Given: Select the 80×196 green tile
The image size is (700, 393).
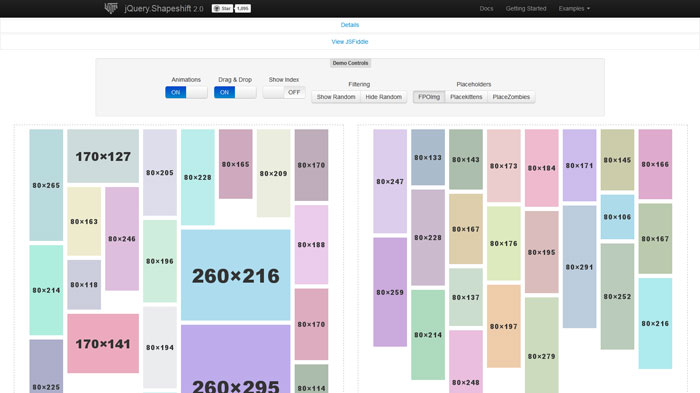Looking at the screenshot, I should pyautogui.click(x=160, y=261).
